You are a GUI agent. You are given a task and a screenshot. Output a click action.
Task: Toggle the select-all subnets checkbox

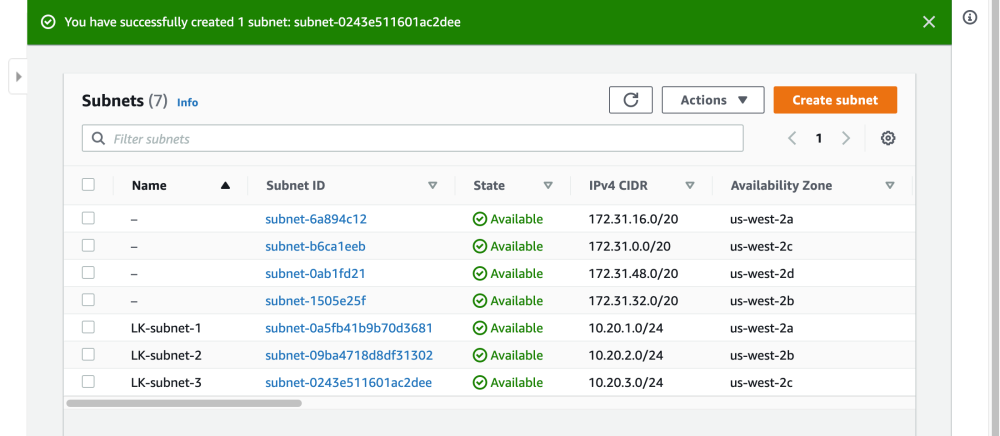pyautogui.click(x=89, y=185)
